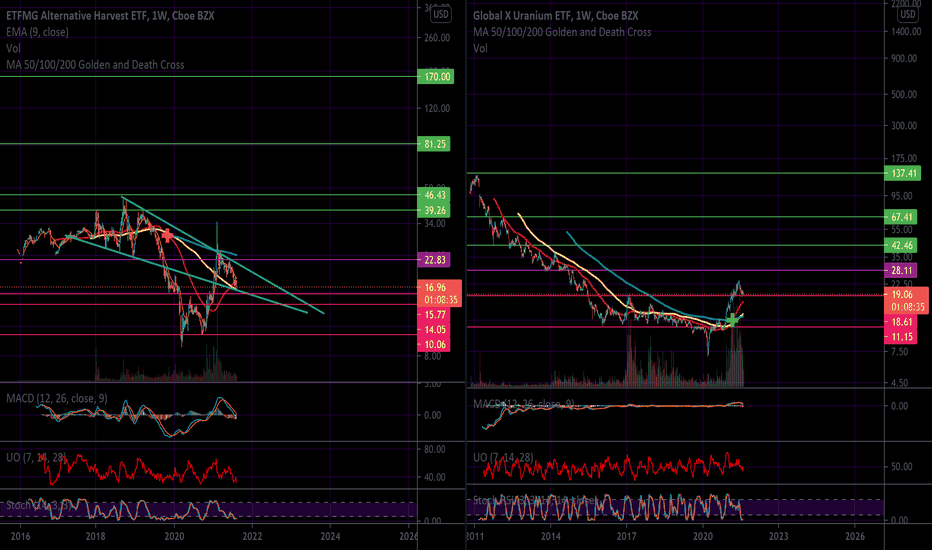Click the 2011 time axis label
Image resolution: width=932 pixels, height=550 pixels.
tap(475, 536)
